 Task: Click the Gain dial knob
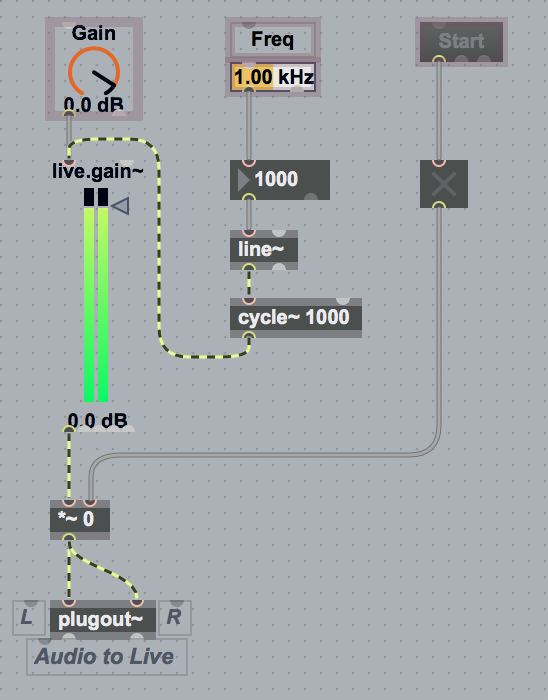pyautogui.click(x=94, y=72)
